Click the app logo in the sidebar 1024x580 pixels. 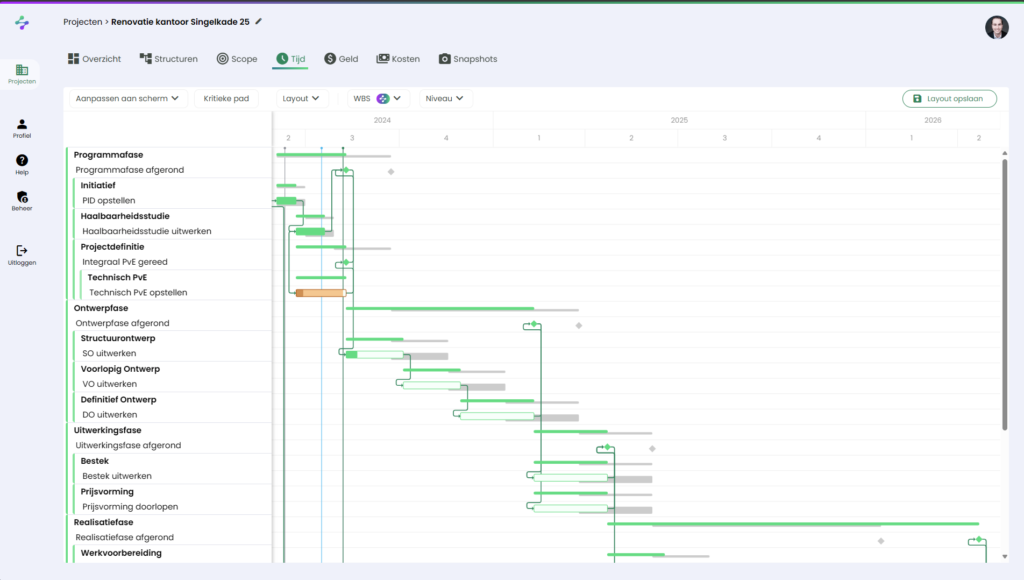(x=22, y=22)
